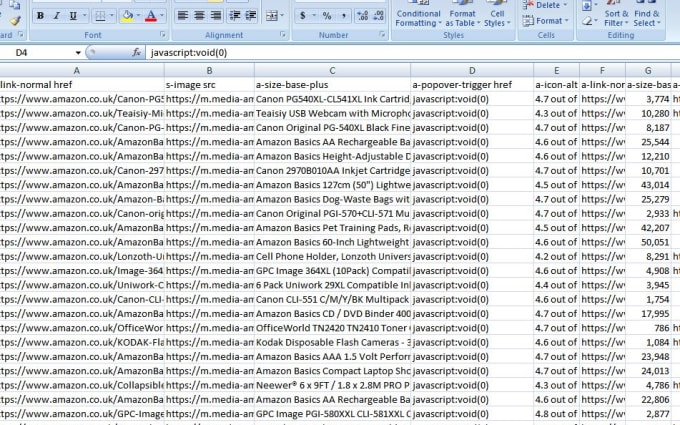Open borders dropdown arrow
The image size is (680, 425).
coord(111,16)
